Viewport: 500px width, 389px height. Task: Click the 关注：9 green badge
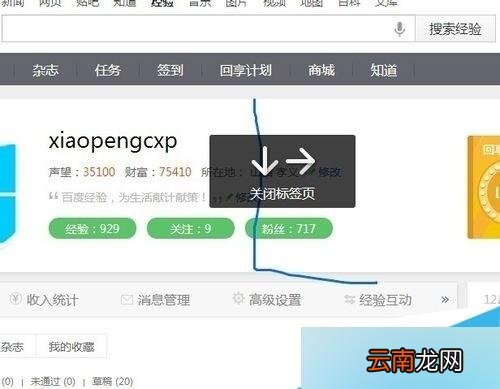point(190,229)
